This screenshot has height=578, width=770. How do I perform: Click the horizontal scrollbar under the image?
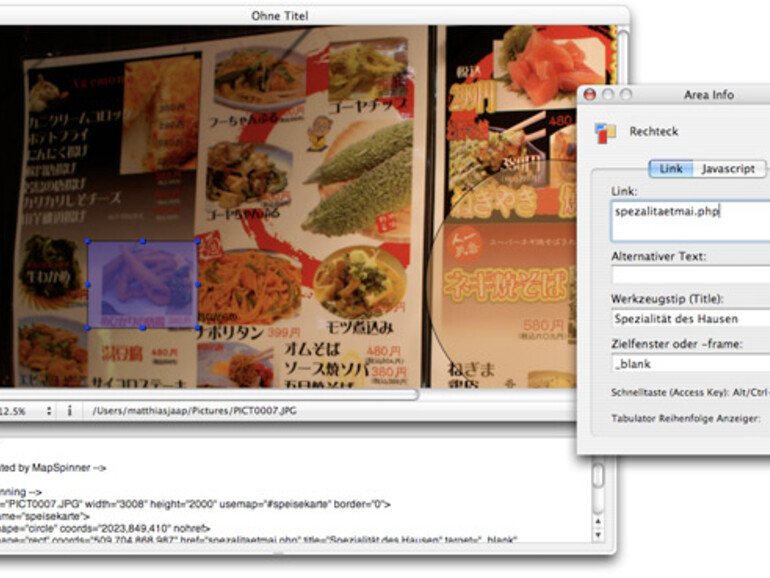point(209,394)
